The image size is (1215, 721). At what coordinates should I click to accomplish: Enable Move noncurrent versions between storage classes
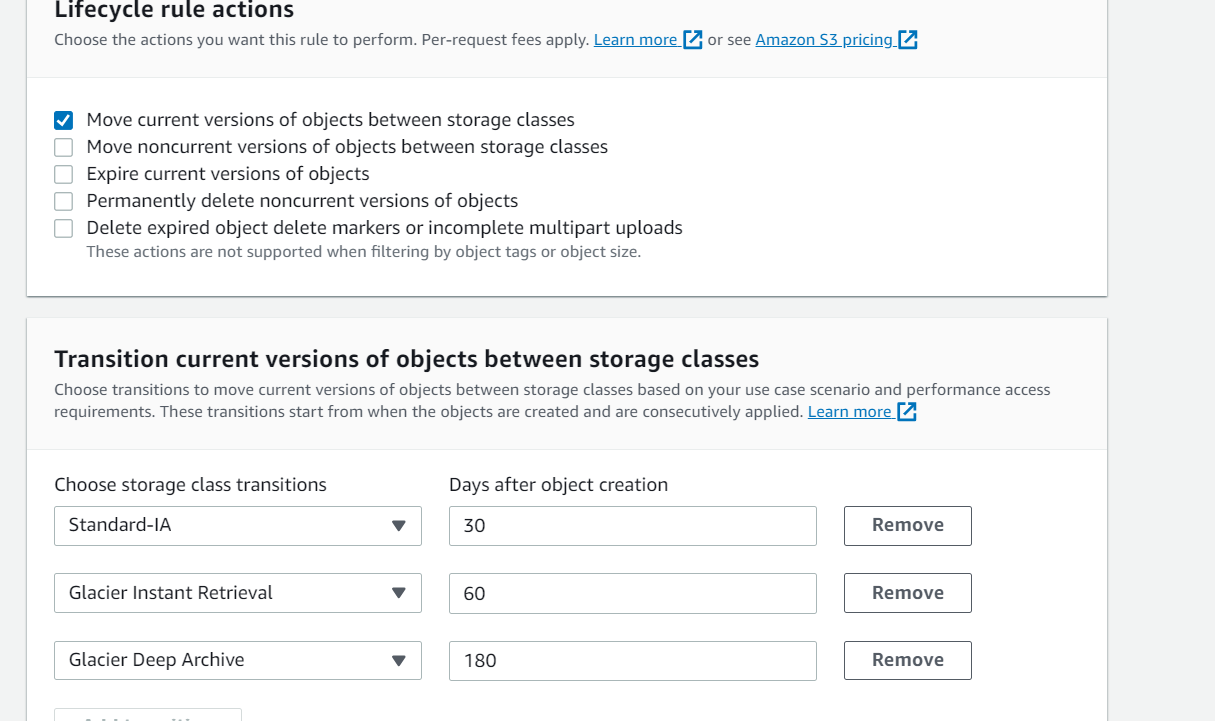(64, 147)
